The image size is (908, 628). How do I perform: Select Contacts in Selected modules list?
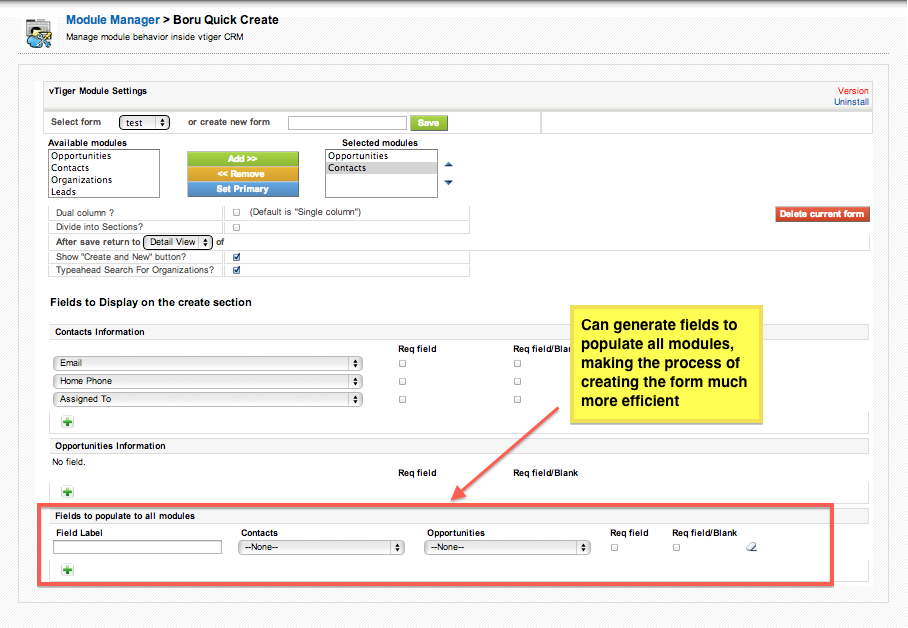click(x=381, y=168)
